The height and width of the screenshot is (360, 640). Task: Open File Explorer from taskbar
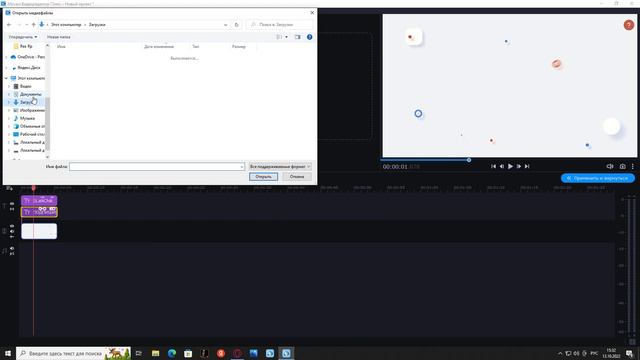[x=156, y=353]
